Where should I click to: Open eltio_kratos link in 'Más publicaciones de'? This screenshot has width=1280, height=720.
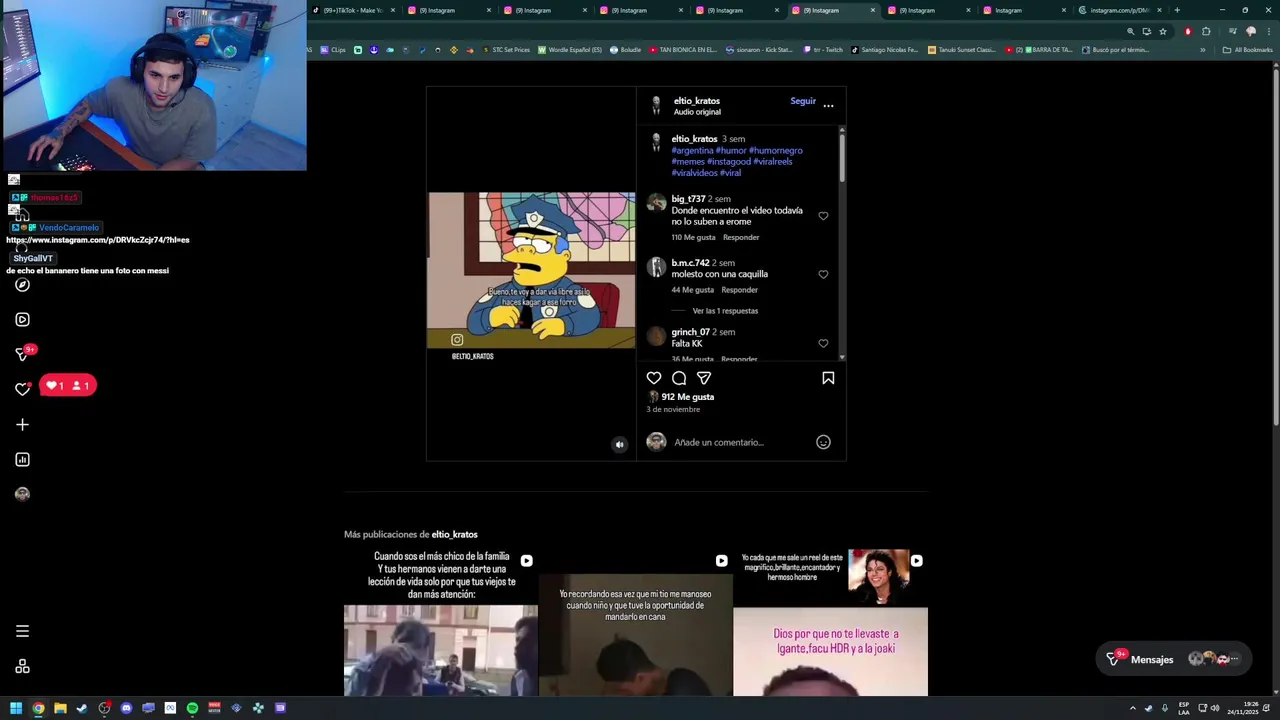(454, 534)
